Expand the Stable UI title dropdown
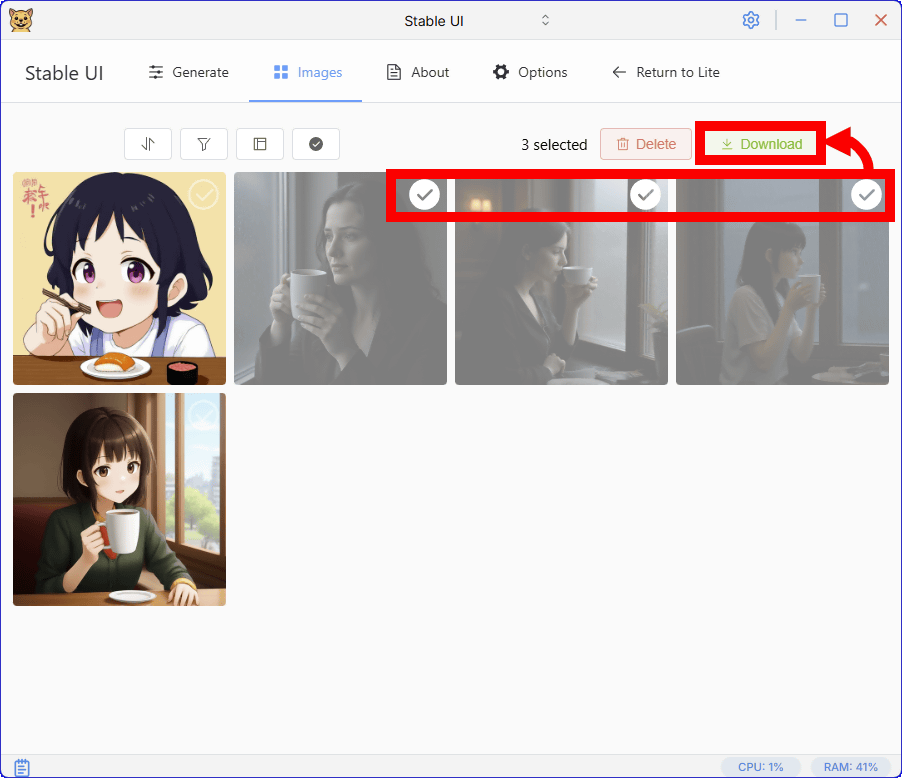 tap(545, 20)
